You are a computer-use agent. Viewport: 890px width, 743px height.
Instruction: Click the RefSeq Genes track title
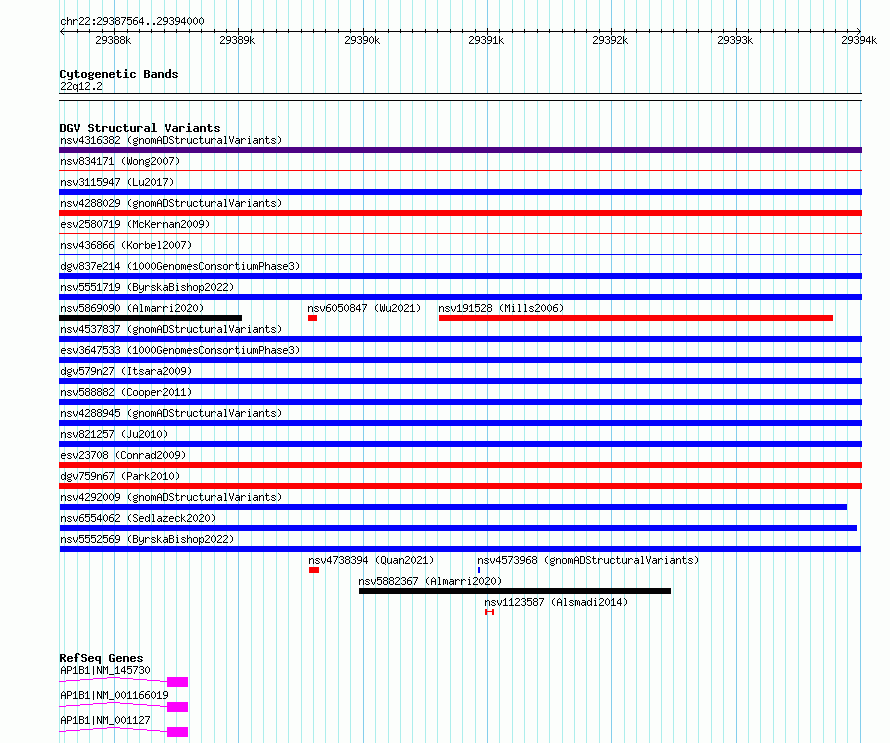(x=101, y=658)
